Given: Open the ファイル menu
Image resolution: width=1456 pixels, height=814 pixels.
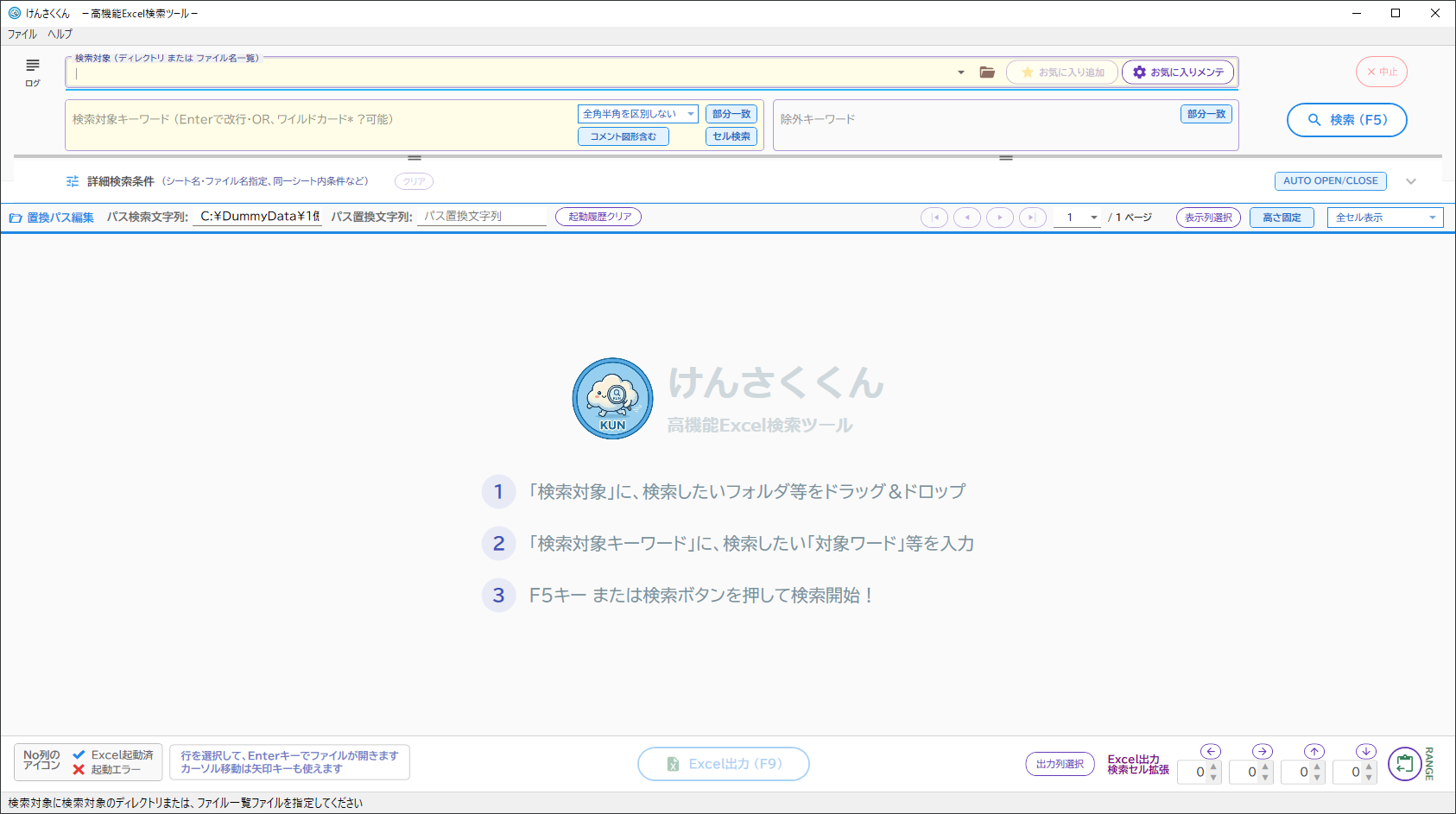Looking at the screenshot, I should [x=22, y=35].
